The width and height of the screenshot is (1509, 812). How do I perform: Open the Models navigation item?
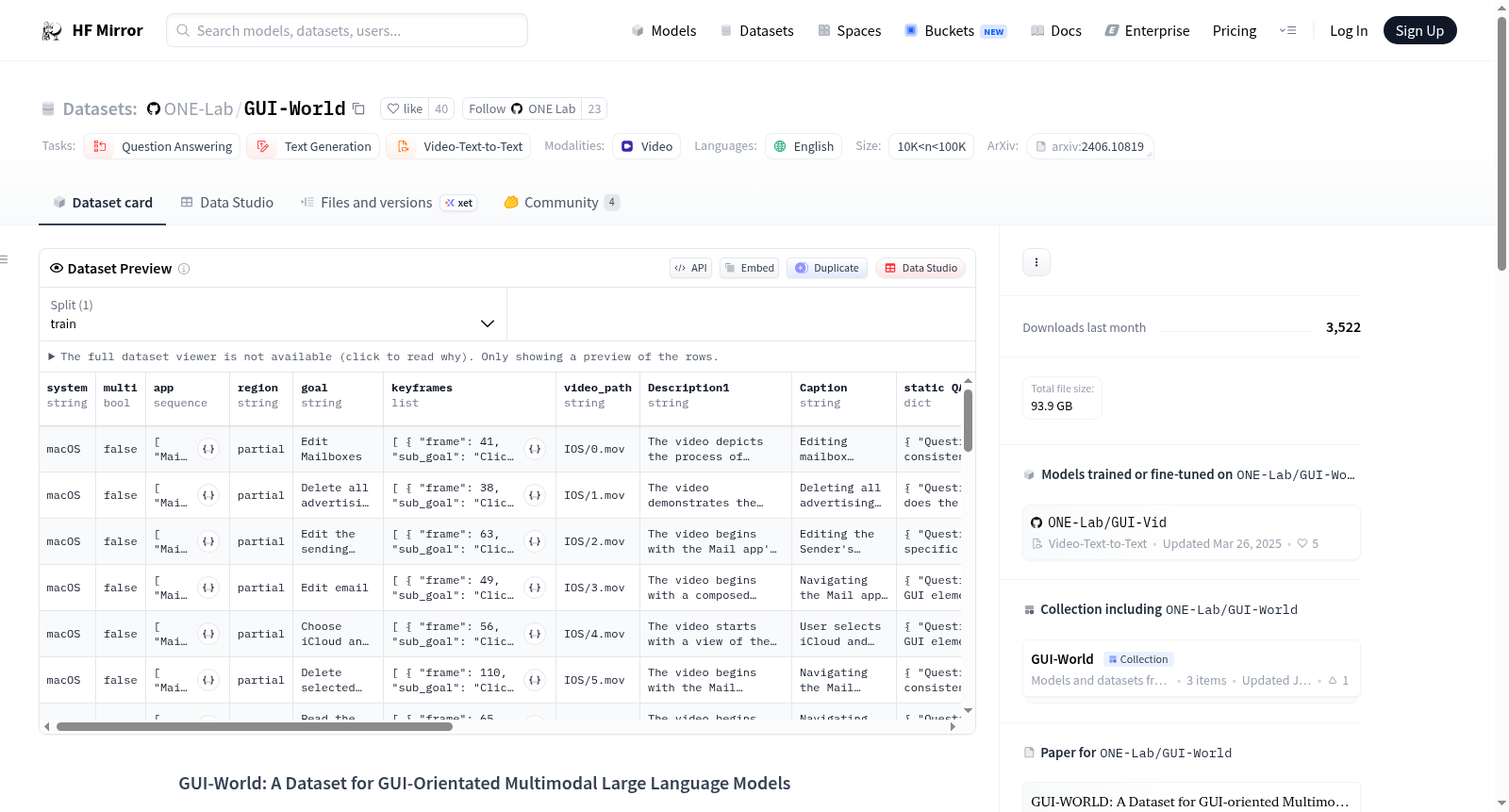coord(664,31)
